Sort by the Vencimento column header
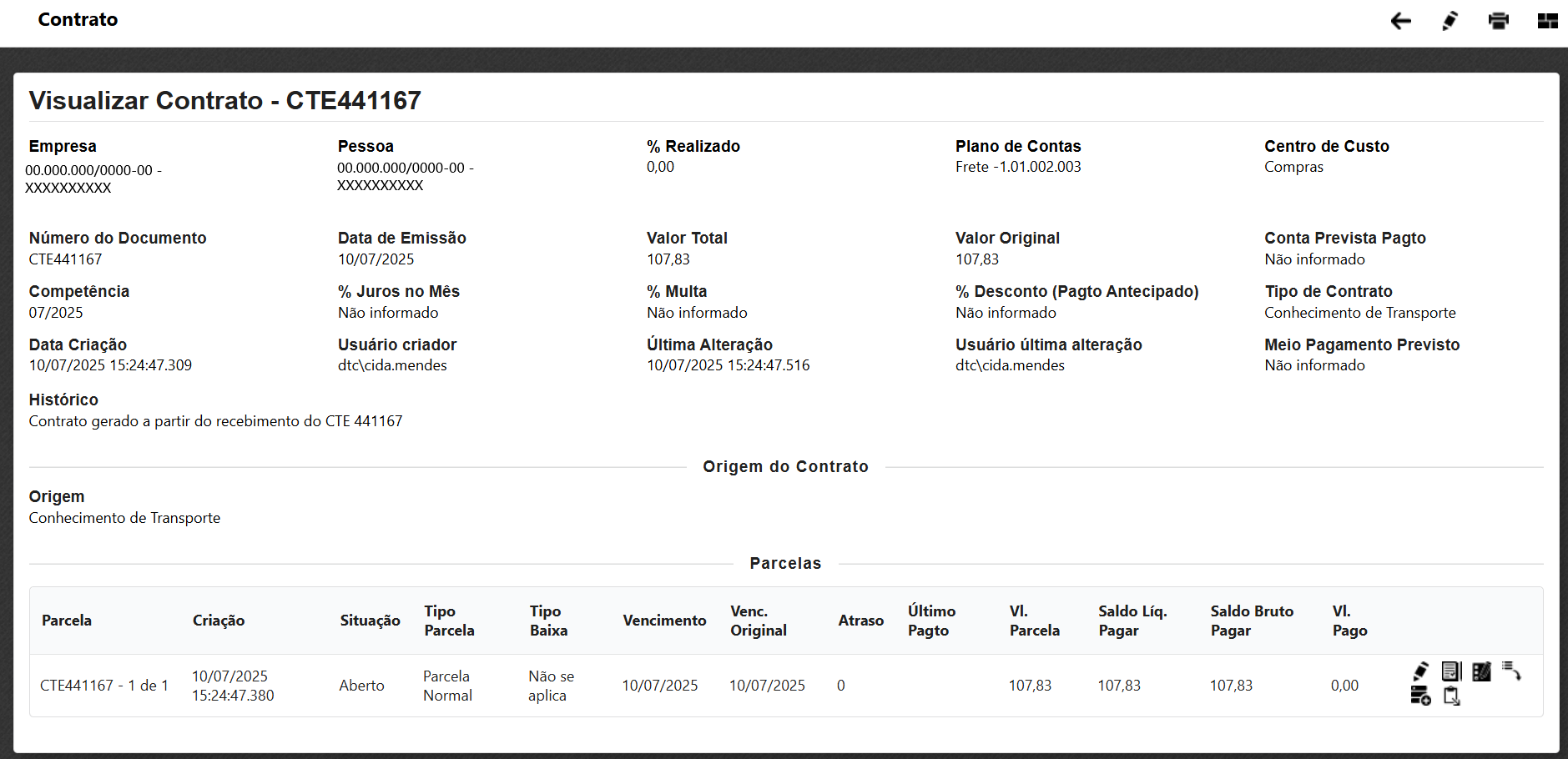The image size is (1568, 759). pos(664,621)
